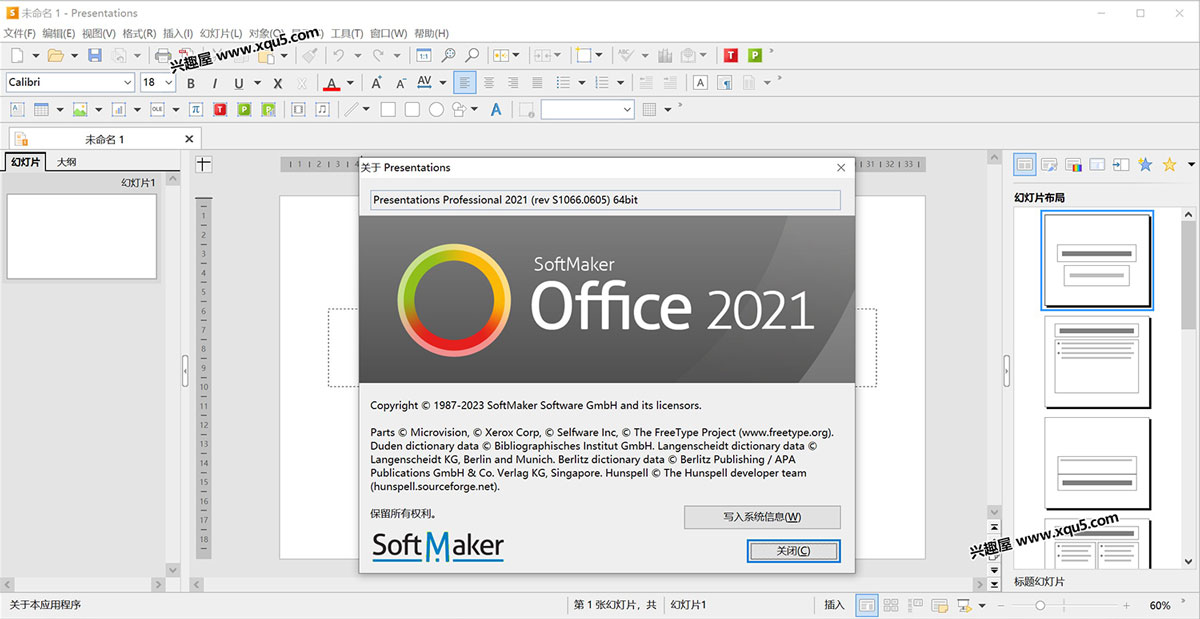Open the 帮助(H) menu

point(431,33)
